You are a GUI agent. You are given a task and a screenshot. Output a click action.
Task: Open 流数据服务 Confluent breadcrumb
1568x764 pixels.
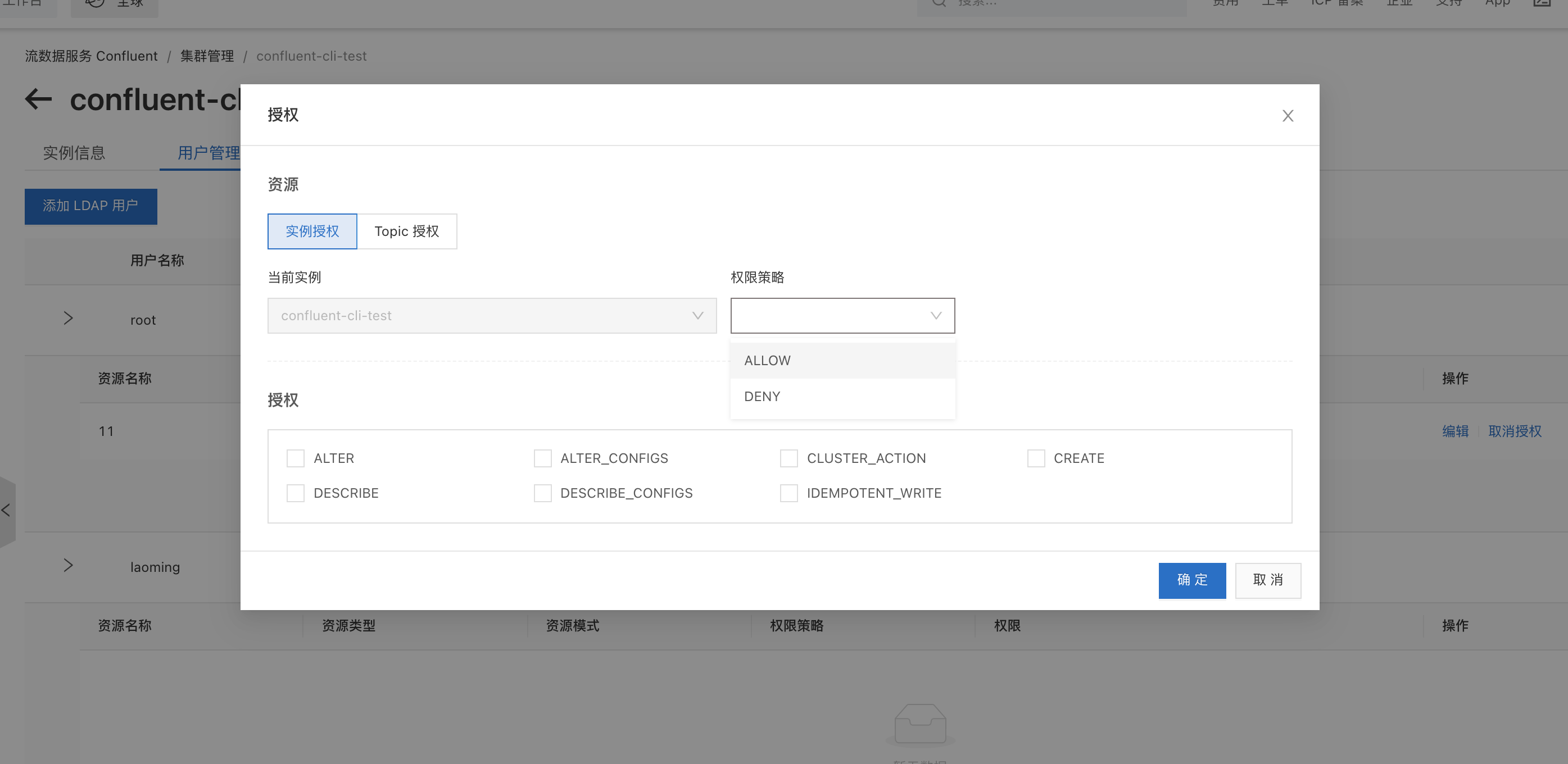pyautogui.click(x=90, y=56)
